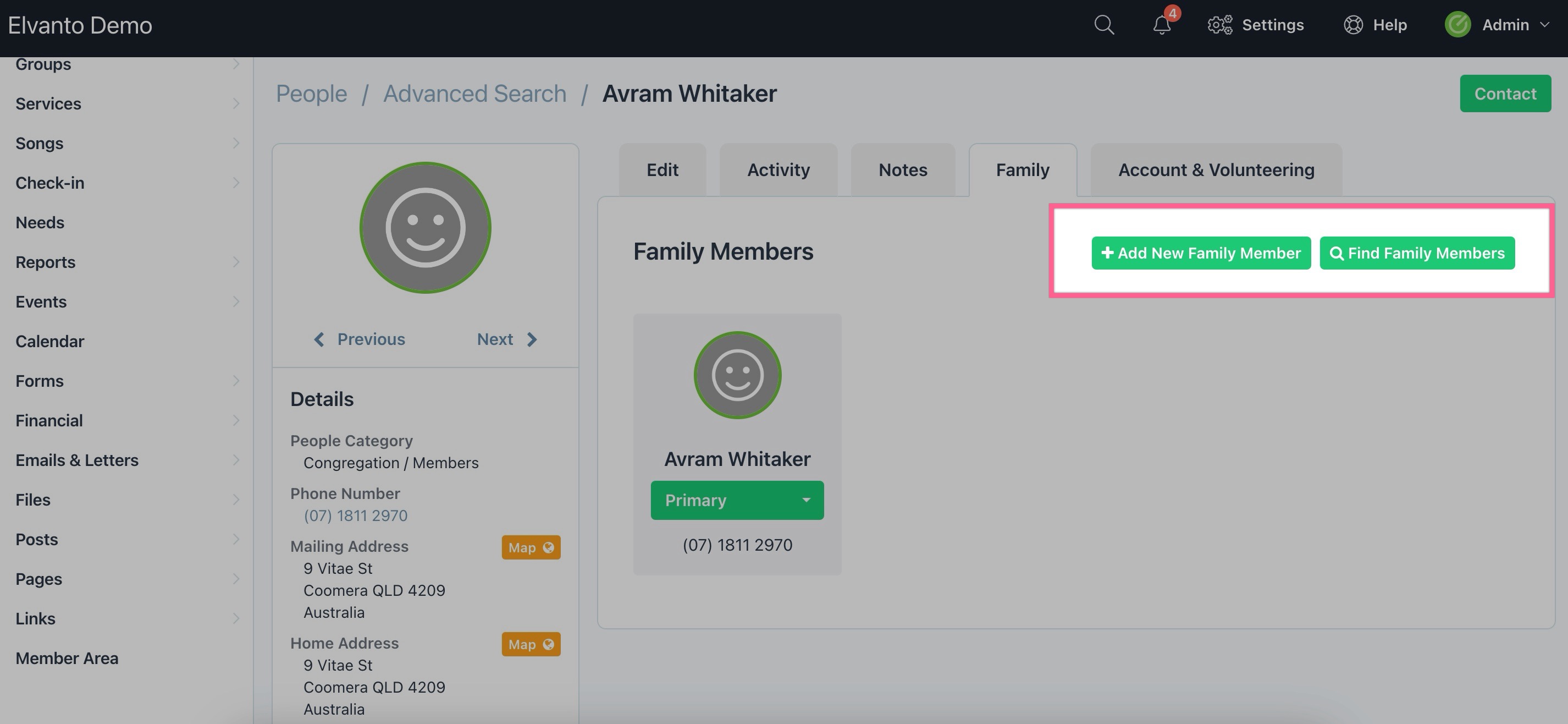Screen dimensions: 1568x724
Task: Expand the Reports sidebar chevron
Action: click(236, 262)
